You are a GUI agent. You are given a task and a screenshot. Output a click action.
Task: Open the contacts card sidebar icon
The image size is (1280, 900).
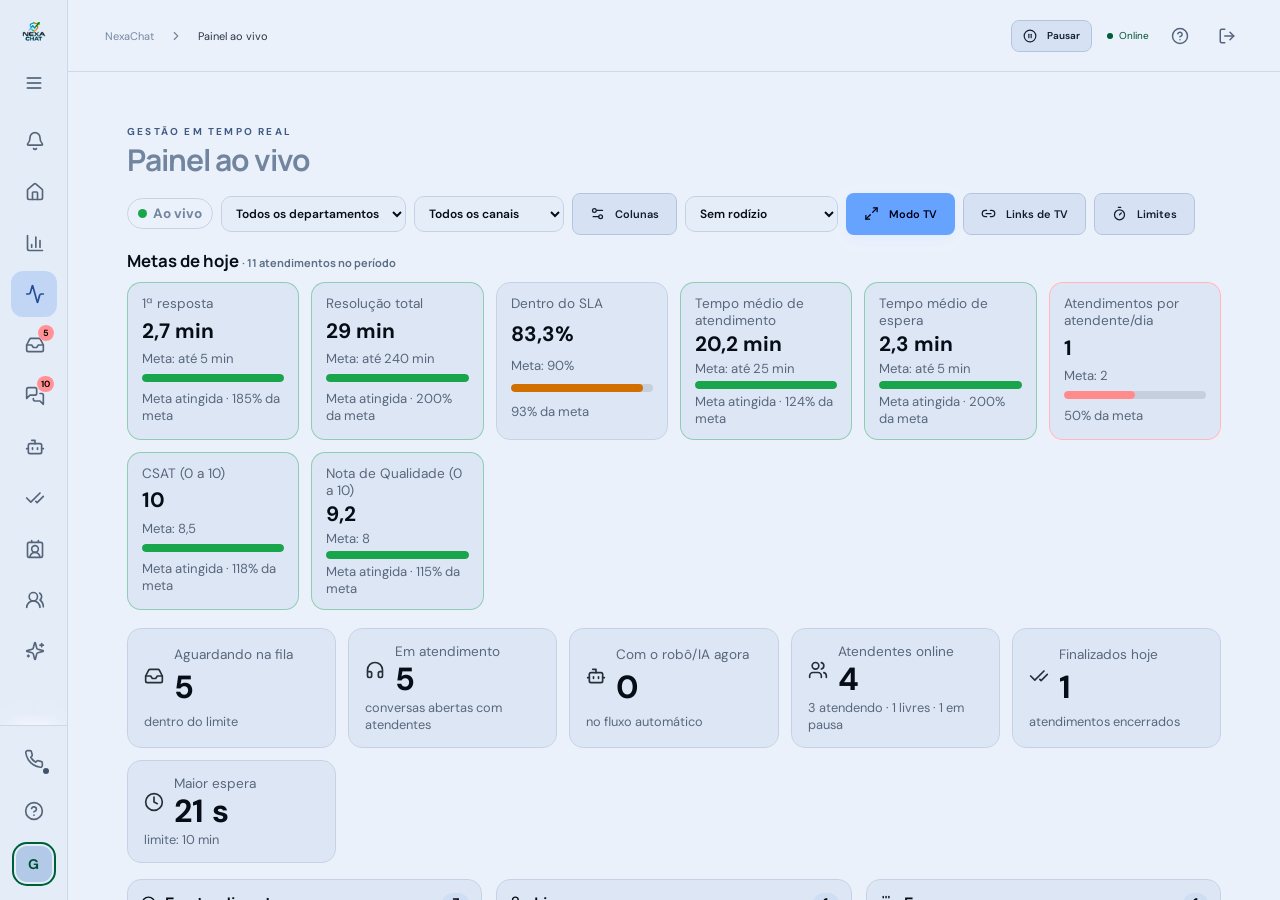point(34,549)
